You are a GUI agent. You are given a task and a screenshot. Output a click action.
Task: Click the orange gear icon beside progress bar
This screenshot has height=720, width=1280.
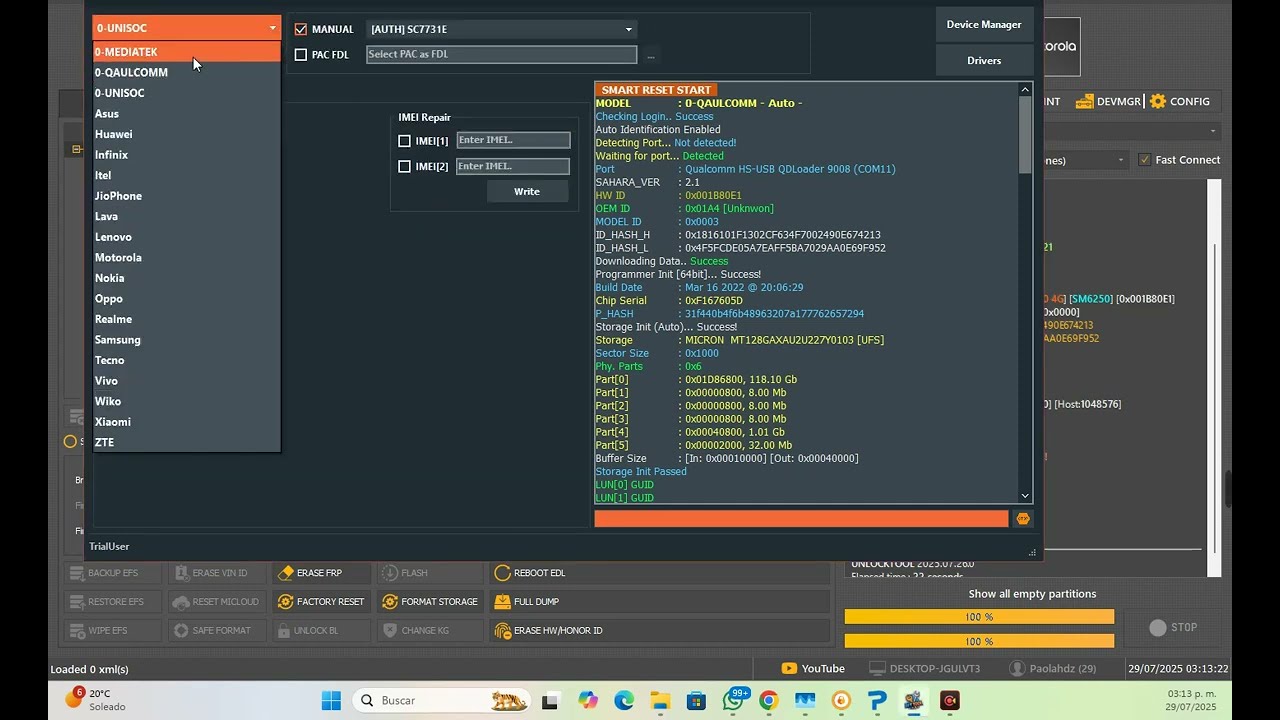[x=1023, y=519]
